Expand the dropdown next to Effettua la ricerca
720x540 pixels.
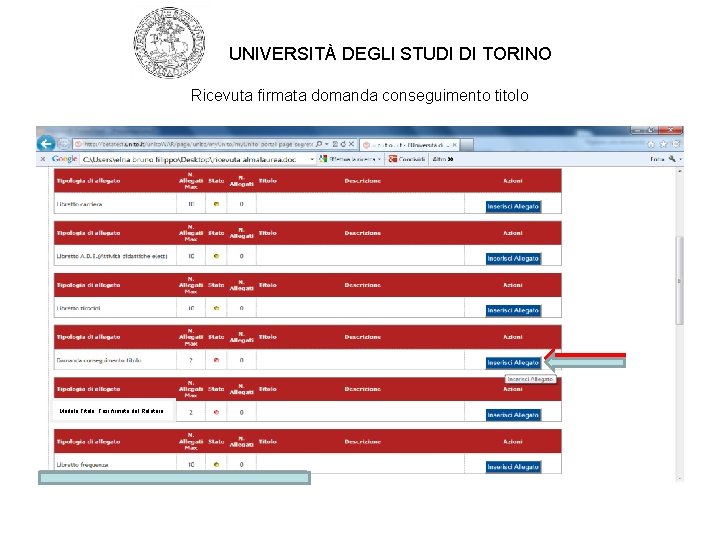[379, 159]
